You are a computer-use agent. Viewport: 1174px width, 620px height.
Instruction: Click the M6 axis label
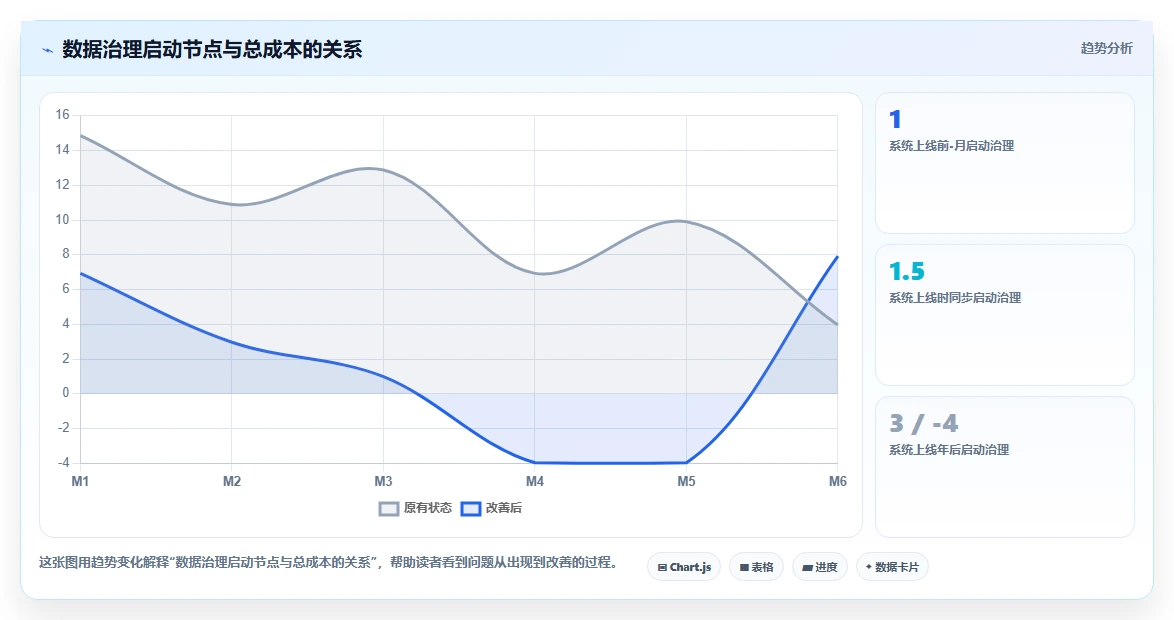coord(837,481)
